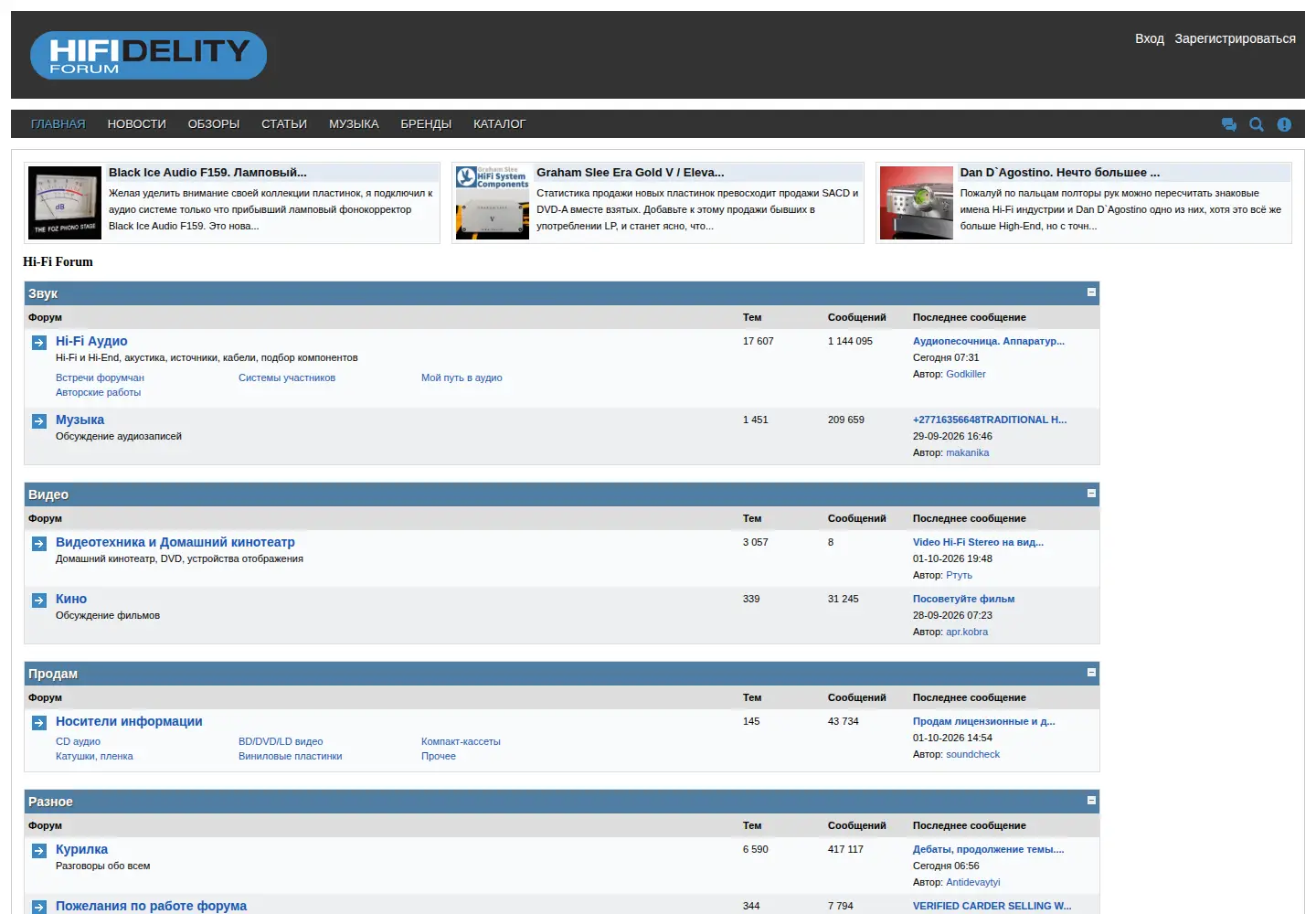Open Dan D`Agostino. Нечто большее article title

tap(1060, 172)
